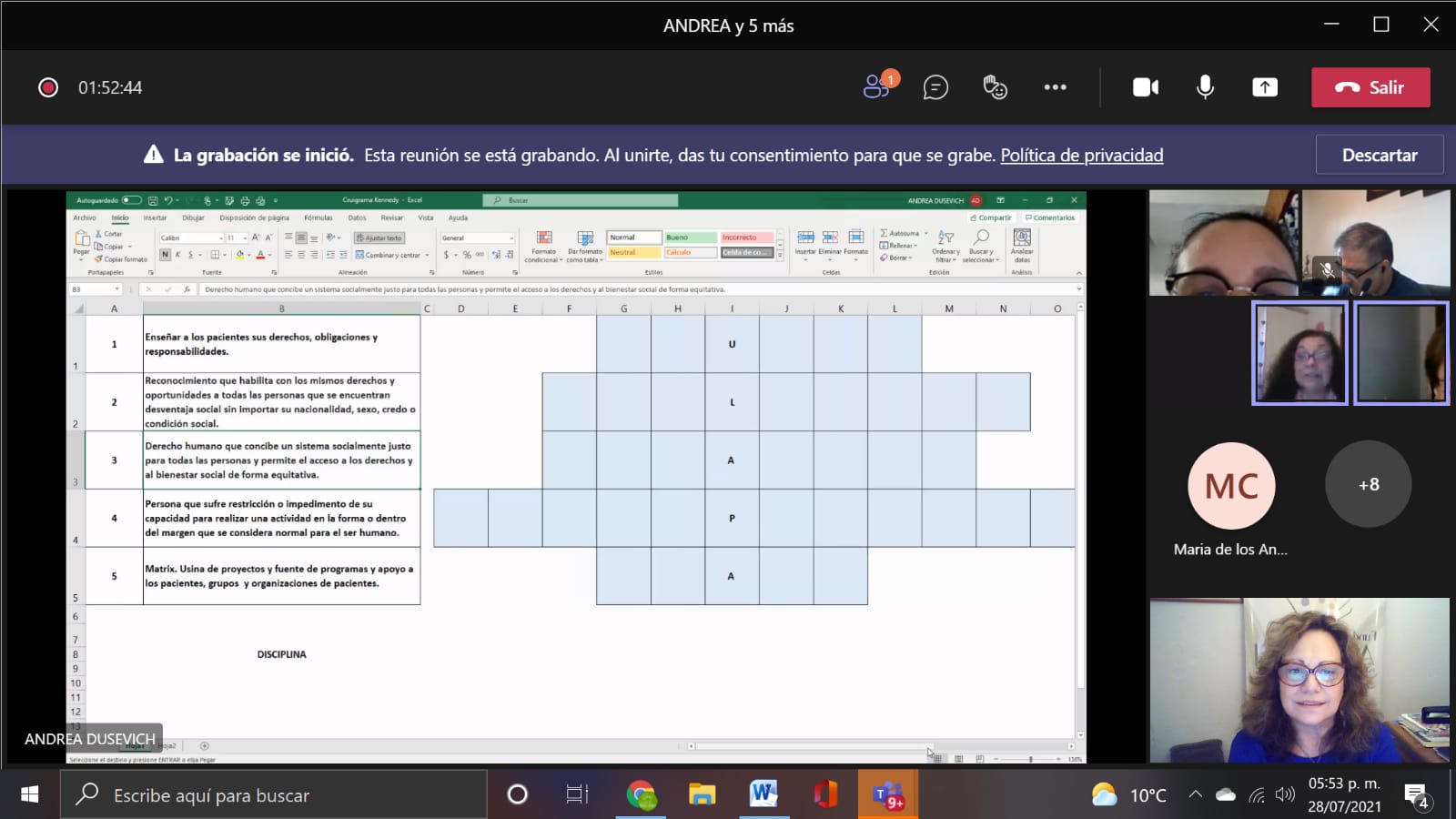The width and height of the screenshot is (1456, 819).
Task: Open the Política de privacidad link
Action: tap(1082, 155)
